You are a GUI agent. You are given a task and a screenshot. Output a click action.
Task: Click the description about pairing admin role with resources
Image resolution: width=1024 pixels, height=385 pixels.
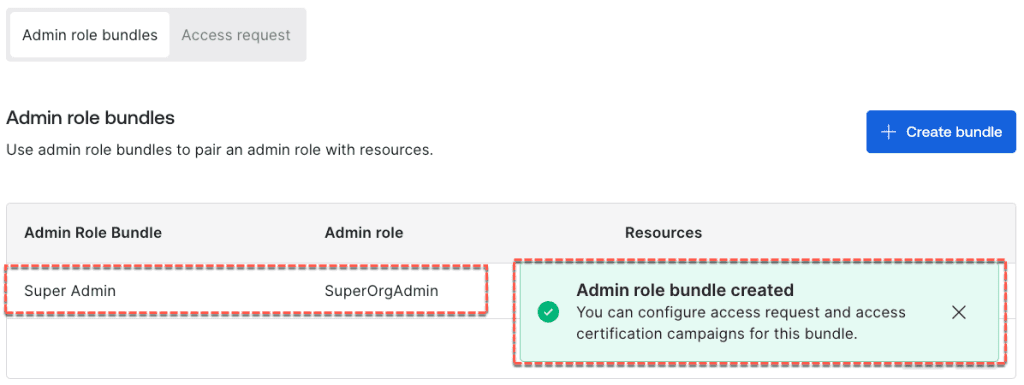[x=219, y=149]
